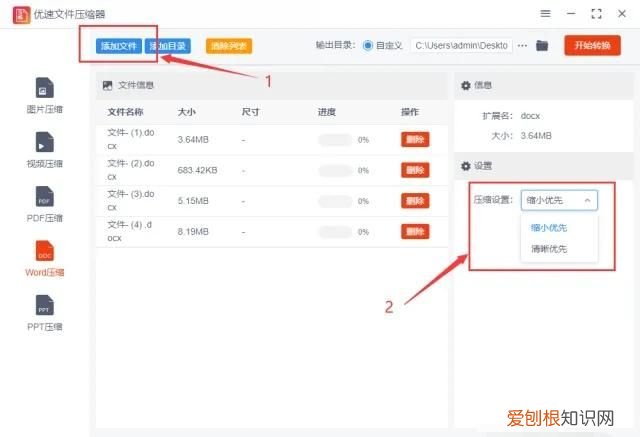Minimize the 优速文件压缩器 window
This screenshot has width=640, height=437.
point(571,13)
